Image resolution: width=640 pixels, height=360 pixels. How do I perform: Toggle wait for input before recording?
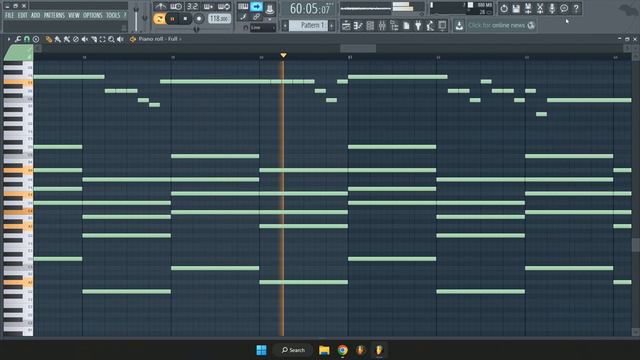pyautogui.click(x=176, y=7)
